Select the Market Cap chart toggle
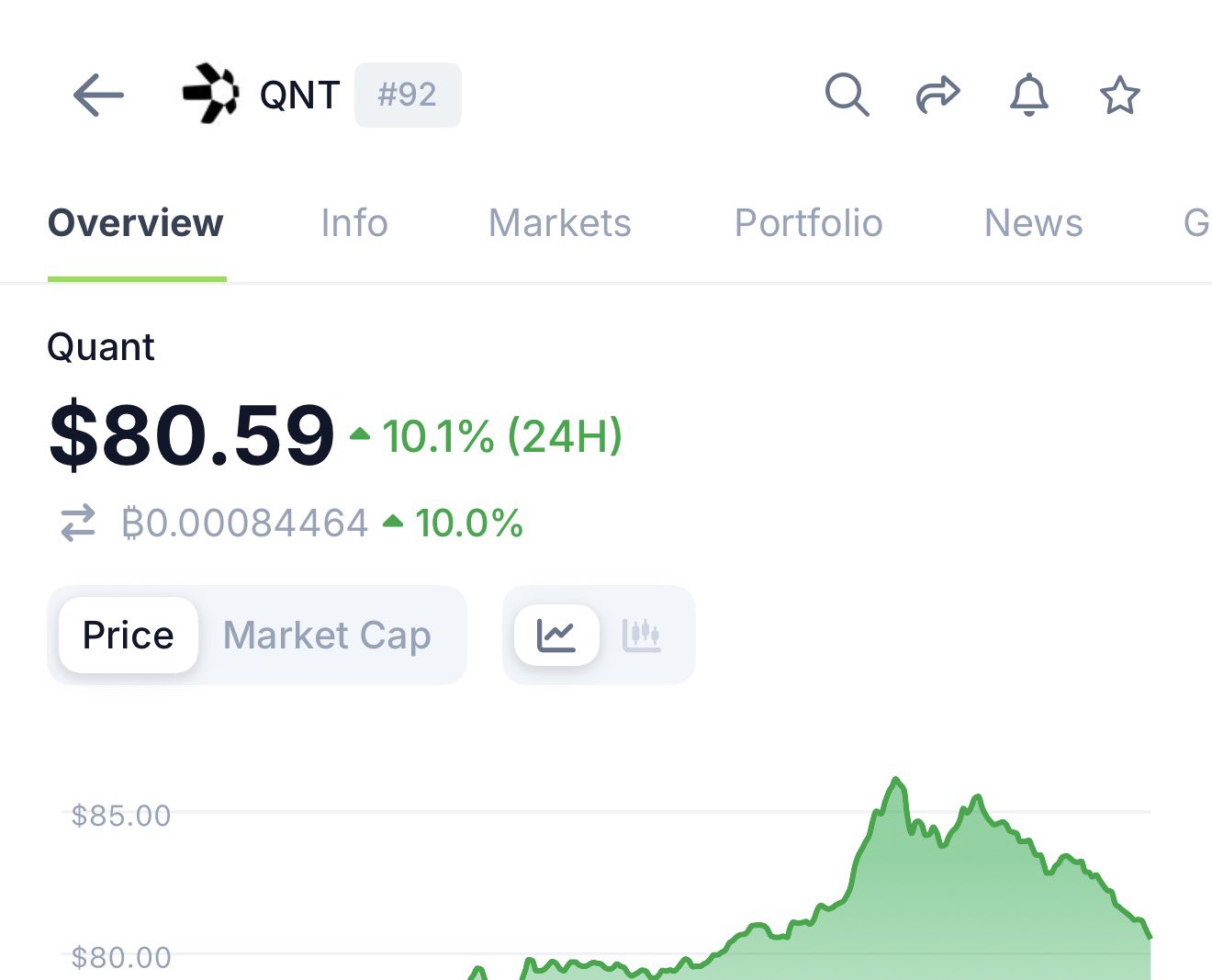This screenshot has height=980, width=1212. coord(327,635)
